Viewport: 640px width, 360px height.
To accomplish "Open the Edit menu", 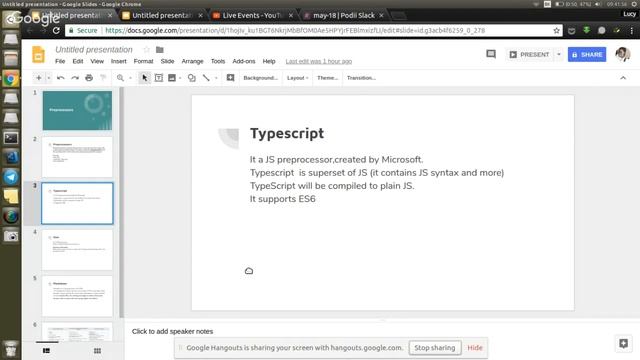I will 78,61.
